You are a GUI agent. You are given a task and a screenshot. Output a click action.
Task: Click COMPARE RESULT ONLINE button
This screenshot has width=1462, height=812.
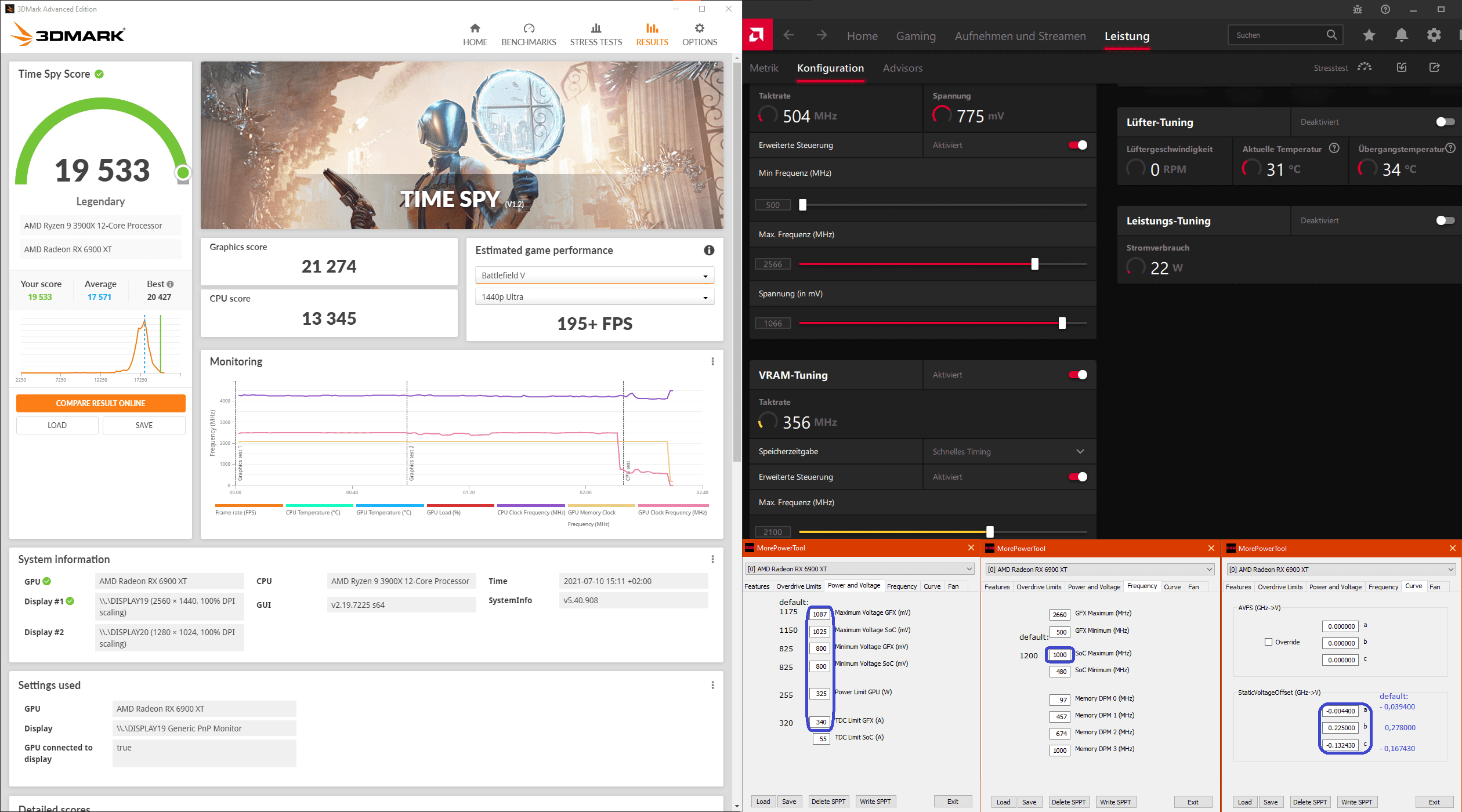pos(100,403)
